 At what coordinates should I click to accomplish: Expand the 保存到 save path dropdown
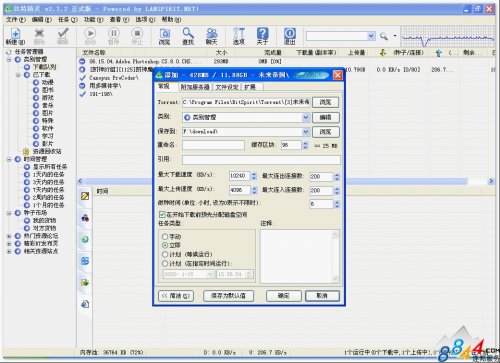306,132
